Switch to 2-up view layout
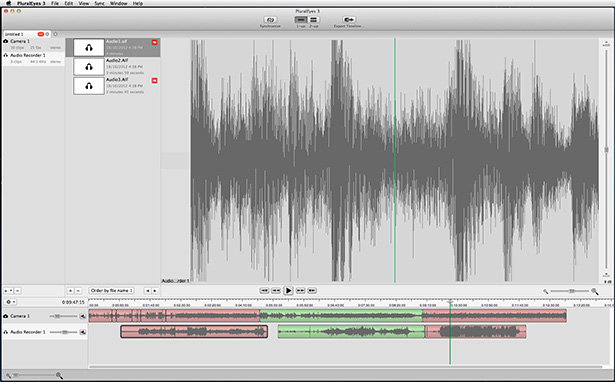615x382 pixels. coord(313,20)
